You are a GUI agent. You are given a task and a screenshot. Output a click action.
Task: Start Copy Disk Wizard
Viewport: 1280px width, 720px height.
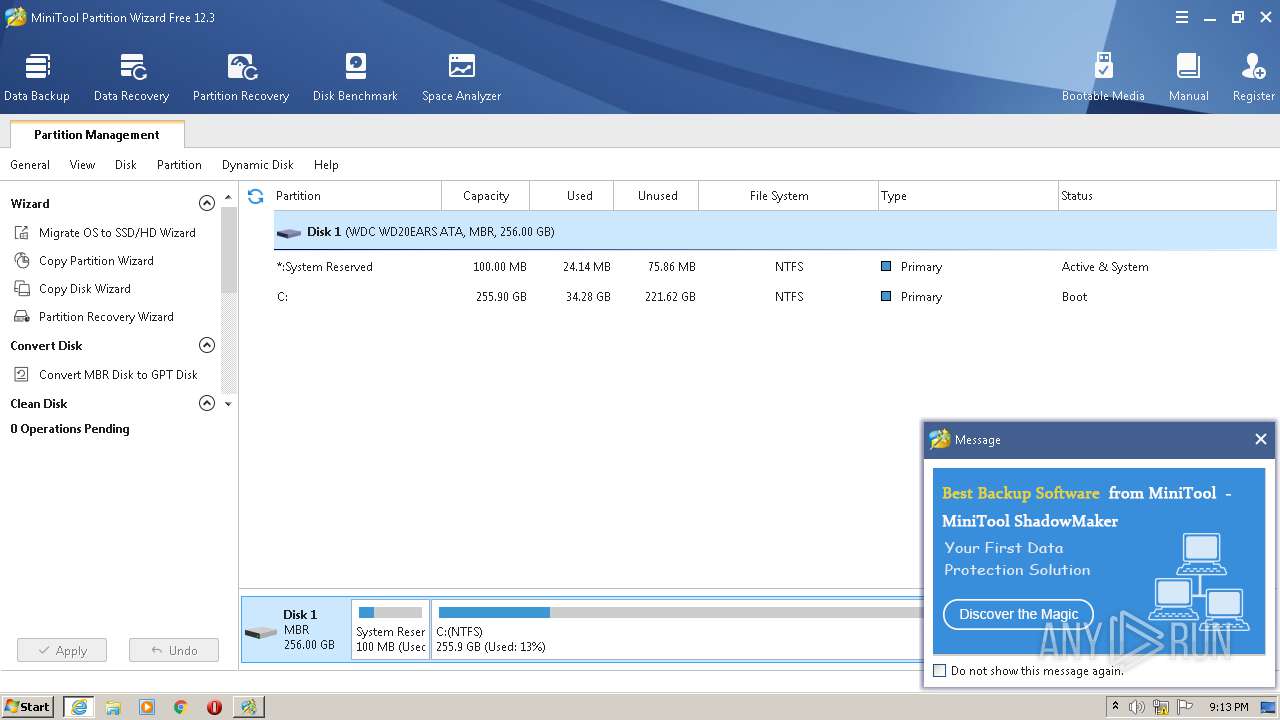pos(73,289)
